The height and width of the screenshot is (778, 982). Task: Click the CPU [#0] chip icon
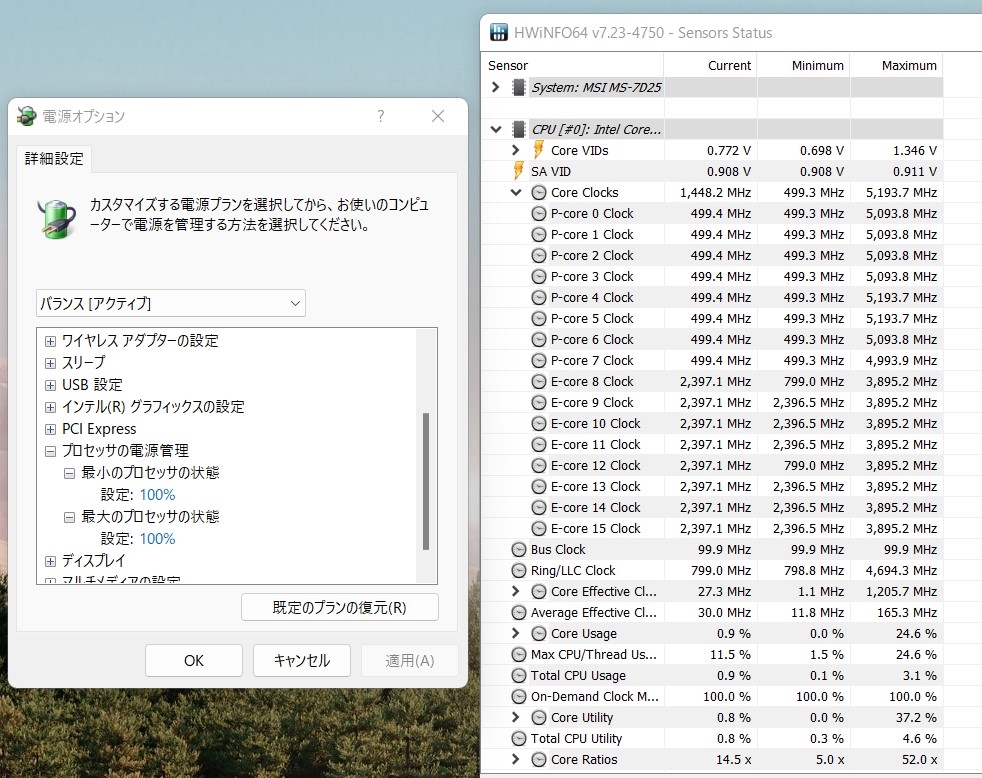[519, 129]
